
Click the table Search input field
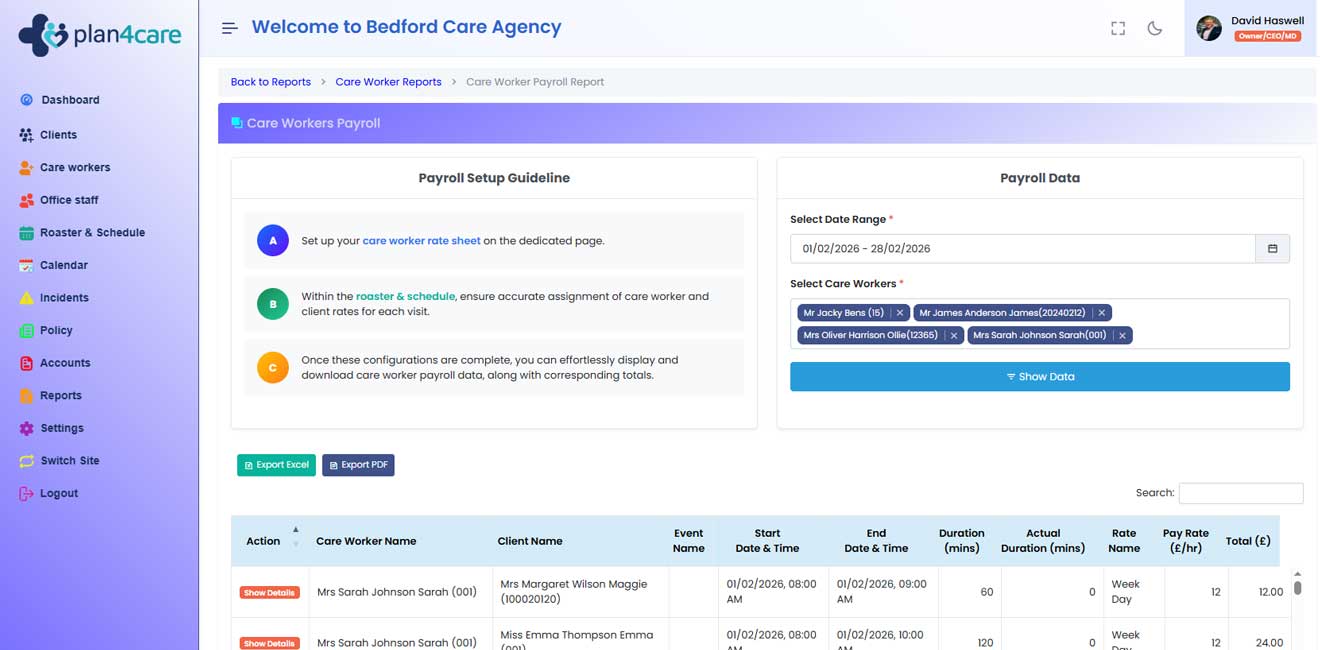pyautogui.click(x=1240, y=493)
